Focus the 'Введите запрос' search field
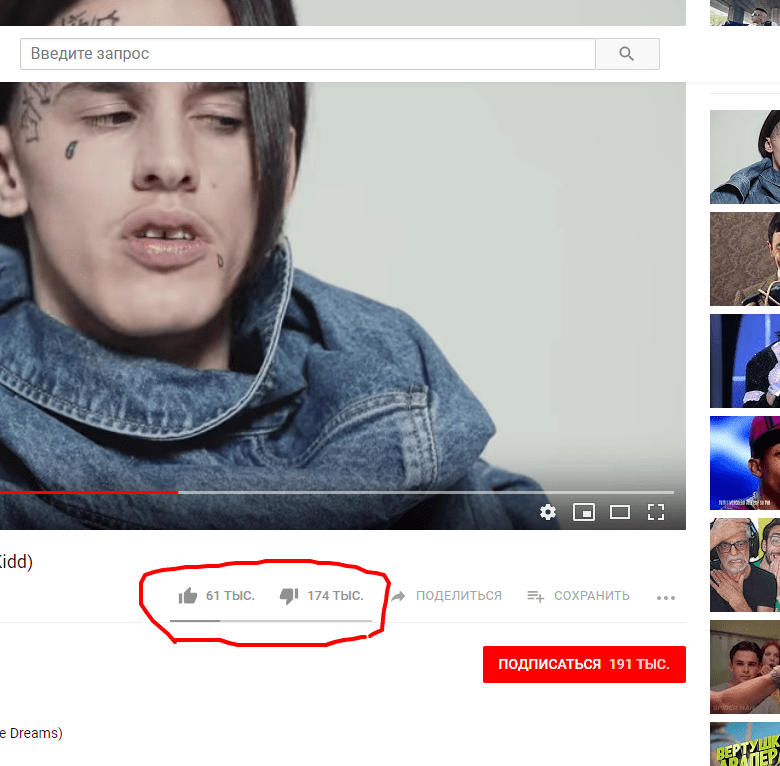The height and width of the screenshot is (766, 780). tap(307, 54)
